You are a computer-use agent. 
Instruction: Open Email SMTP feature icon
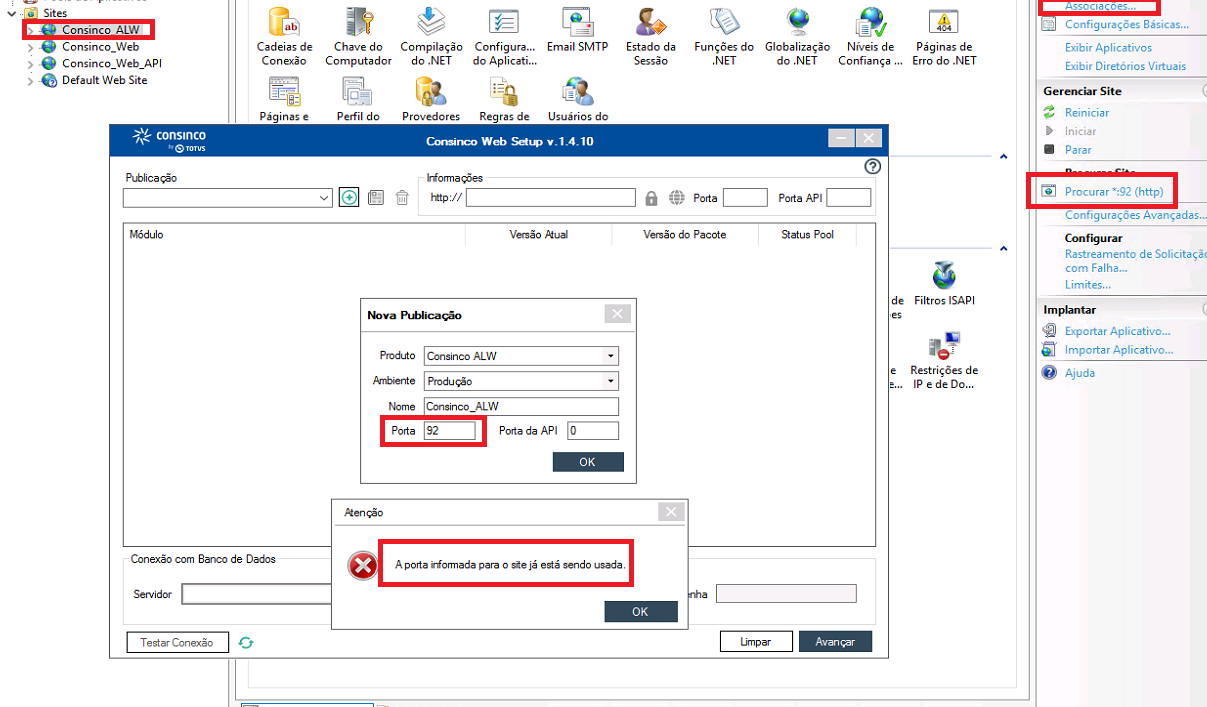pyautogui.click(x=577, y=22)
